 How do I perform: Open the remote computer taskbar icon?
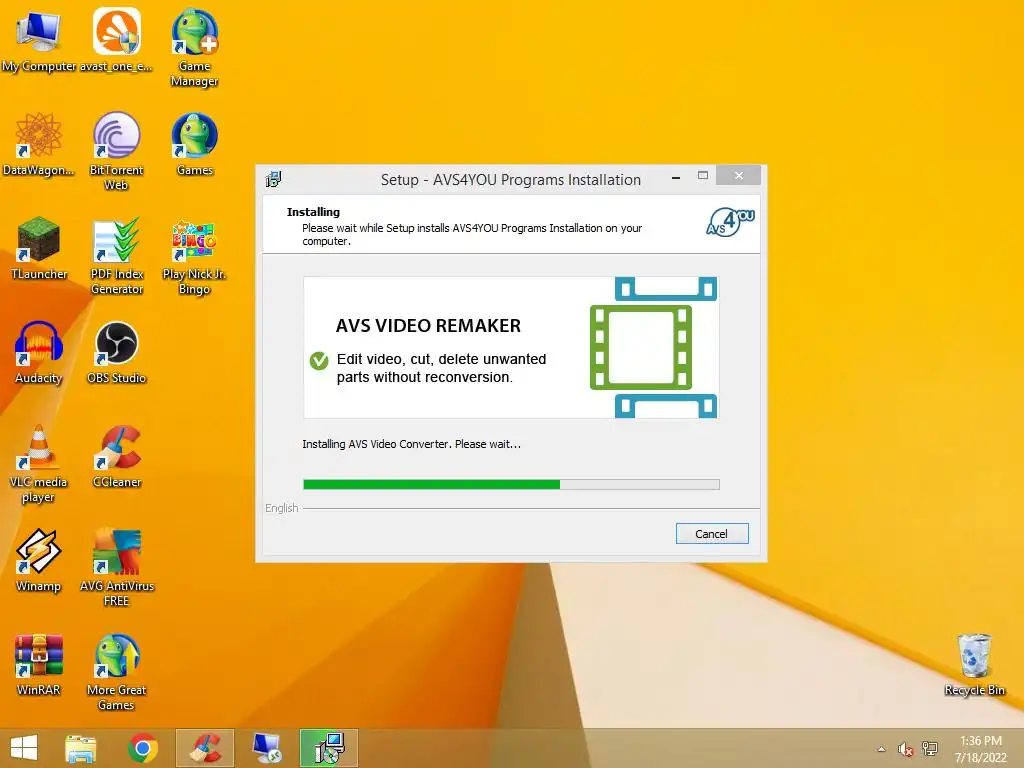tap(266, 748)
